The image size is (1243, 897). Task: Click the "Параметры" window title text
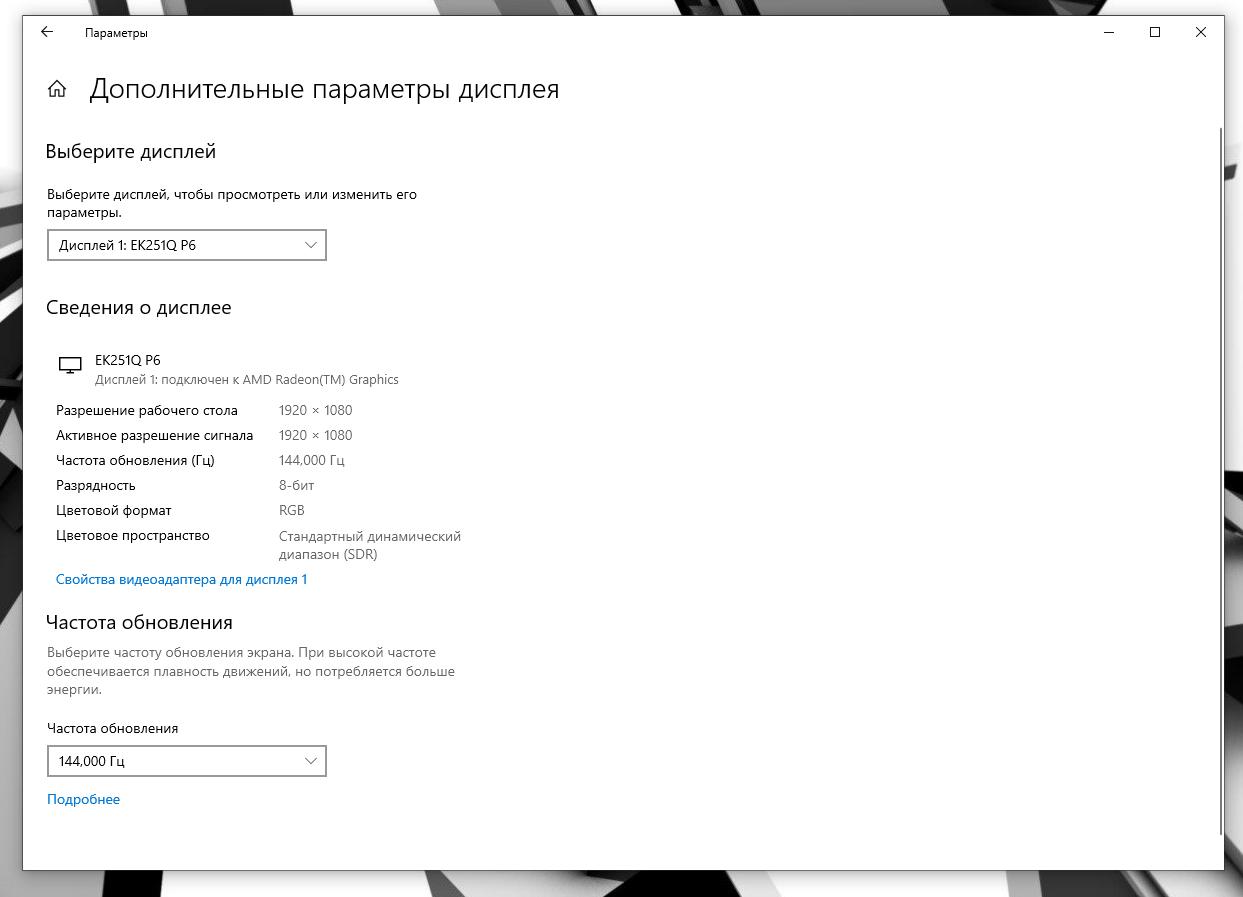pos(116,33)
